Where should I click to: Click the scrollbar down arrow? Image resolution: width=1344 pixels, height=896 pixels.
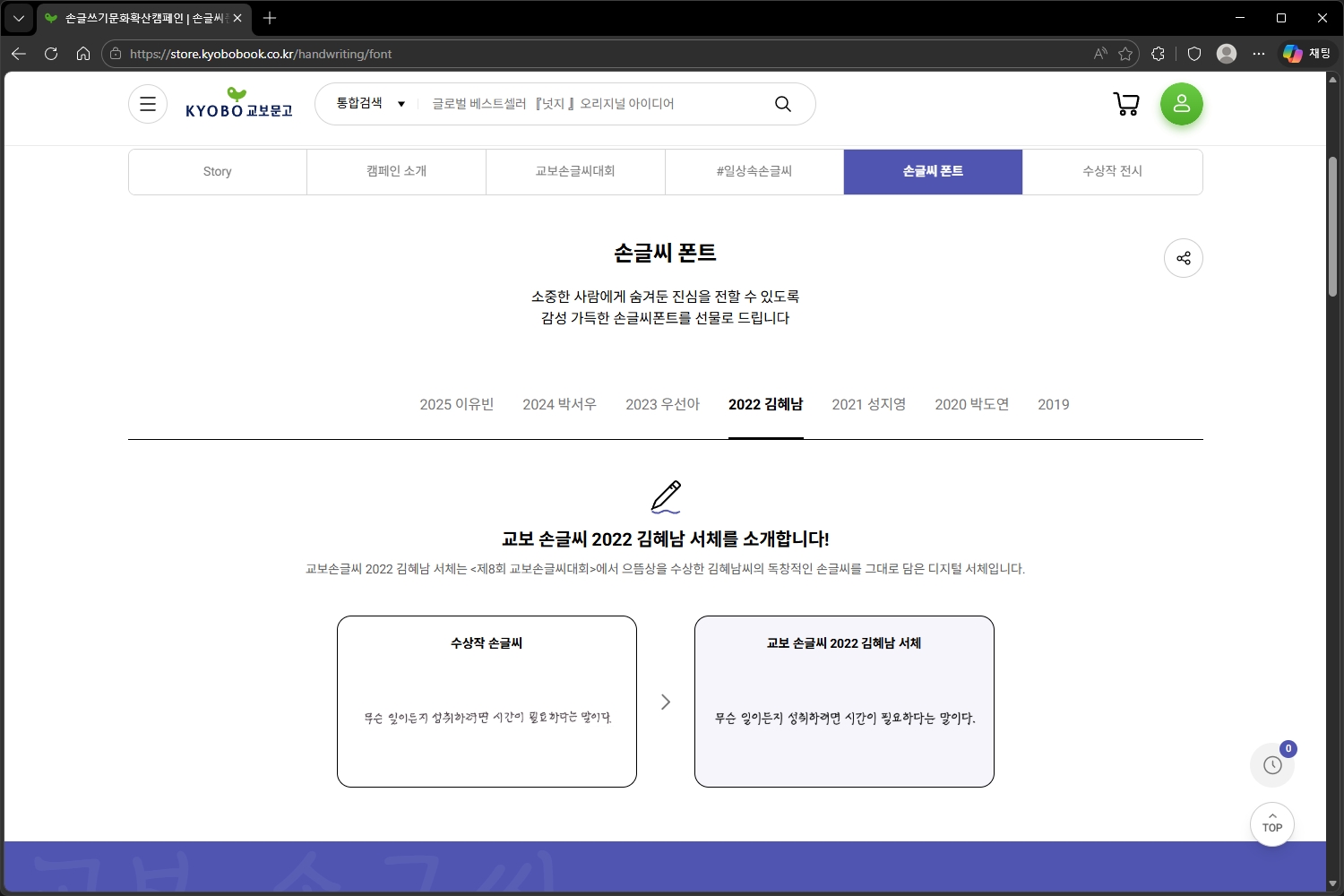[x=1332, y=884]
